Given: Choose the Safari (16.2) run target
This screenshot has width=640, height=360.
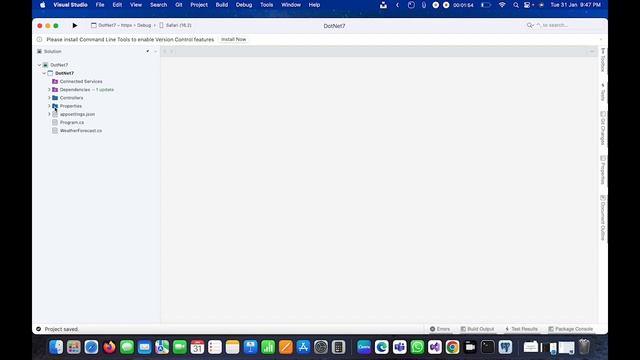Looking at the screenshot, I should [x=175, y=25].
